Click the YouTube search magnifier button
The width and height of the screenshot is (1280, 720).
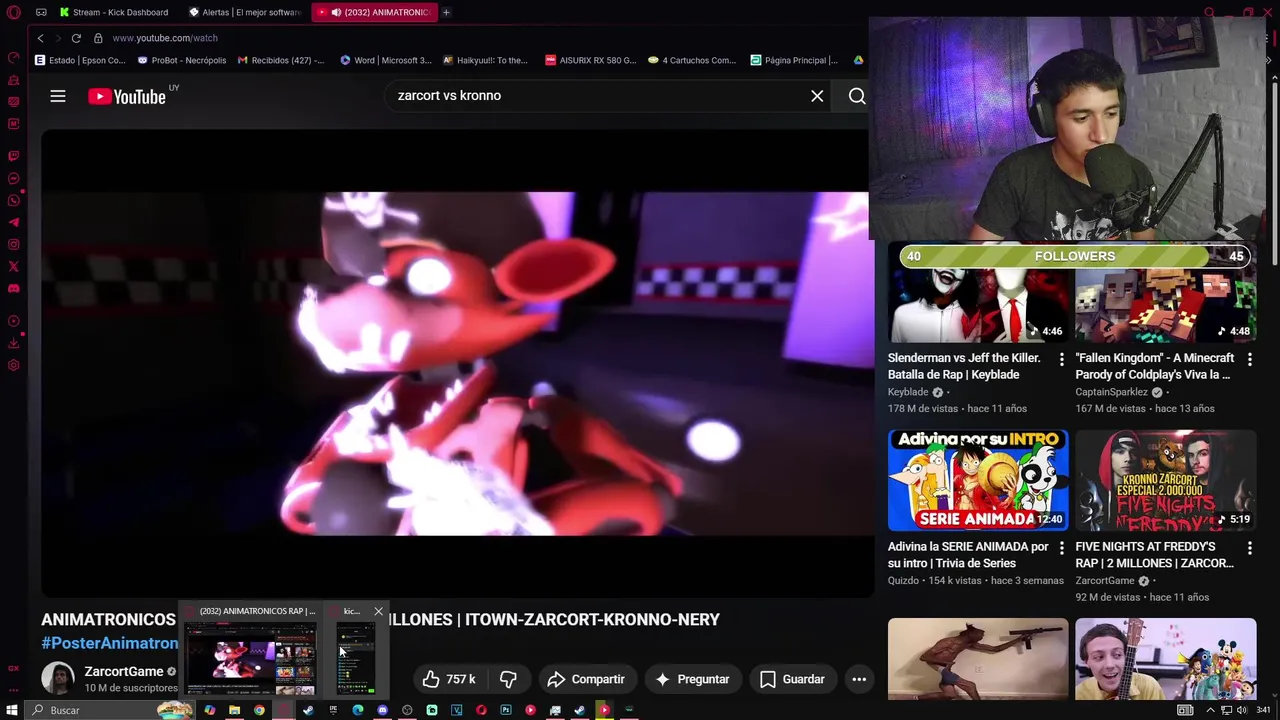(857, 96)
